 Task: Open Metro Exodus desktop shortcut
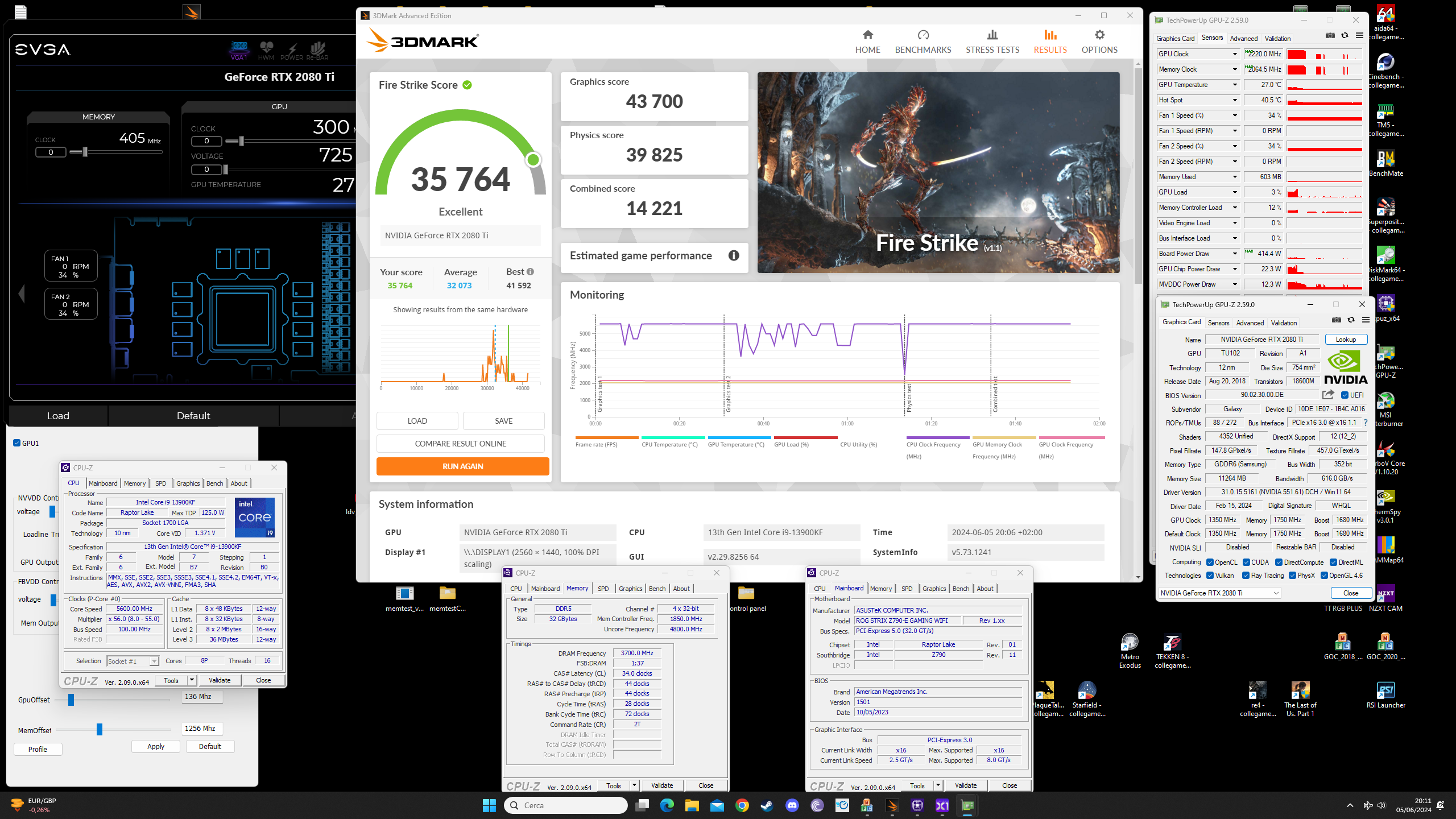[1130, 651]
